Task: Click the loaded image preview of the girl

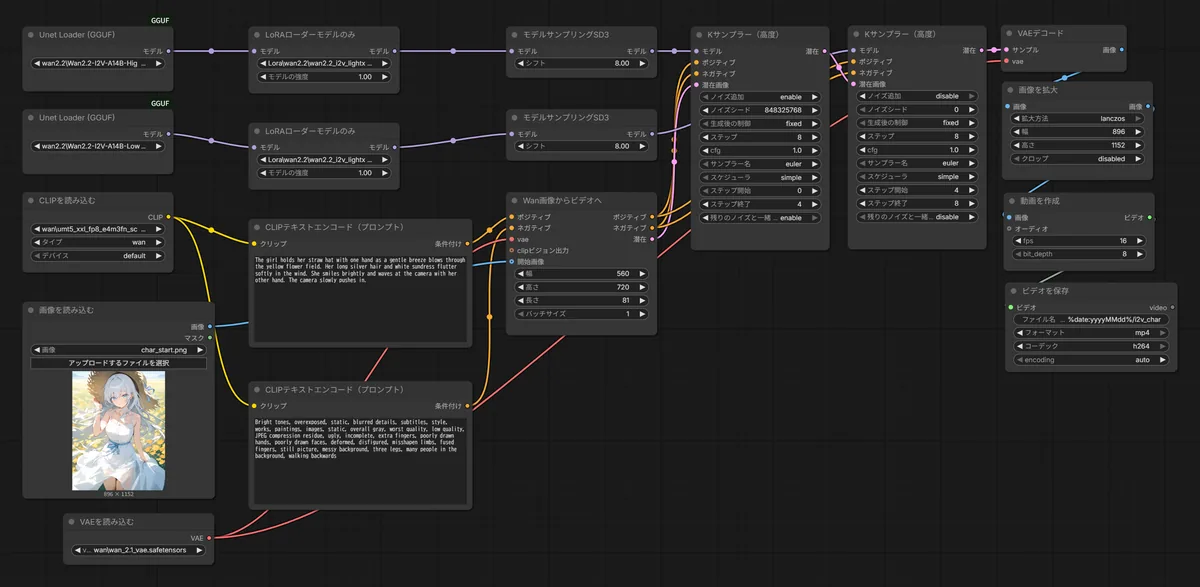Action: tap(118, 431)
